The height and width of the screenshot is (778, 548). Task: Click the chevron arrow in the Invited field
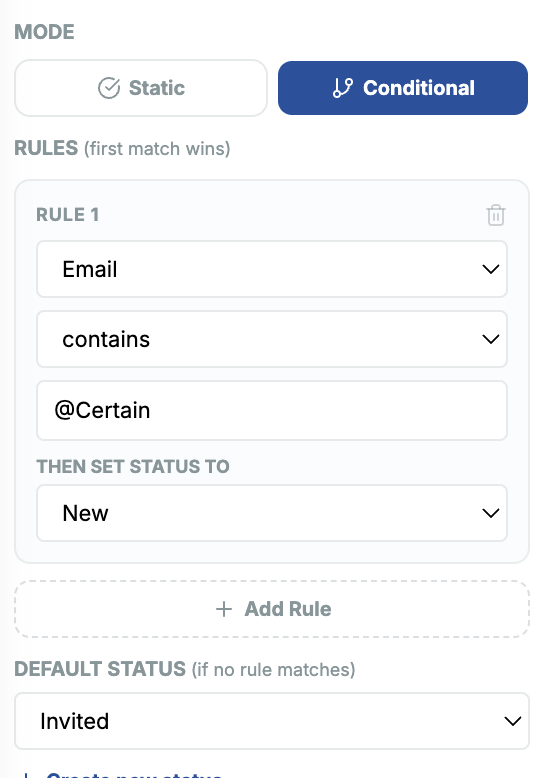512,721
